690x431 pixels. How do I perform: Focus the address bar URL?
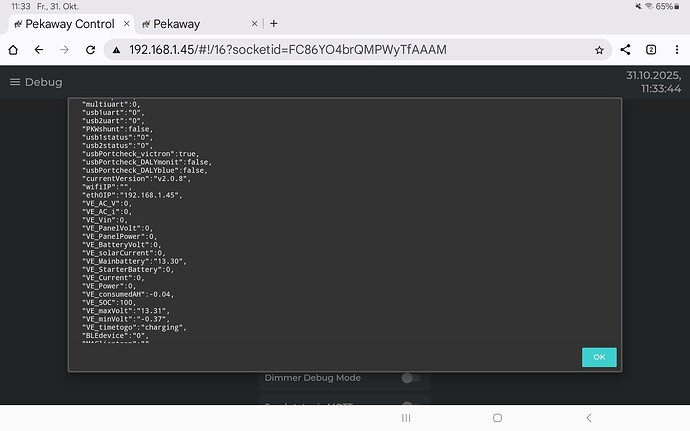(x=288, y=50)
